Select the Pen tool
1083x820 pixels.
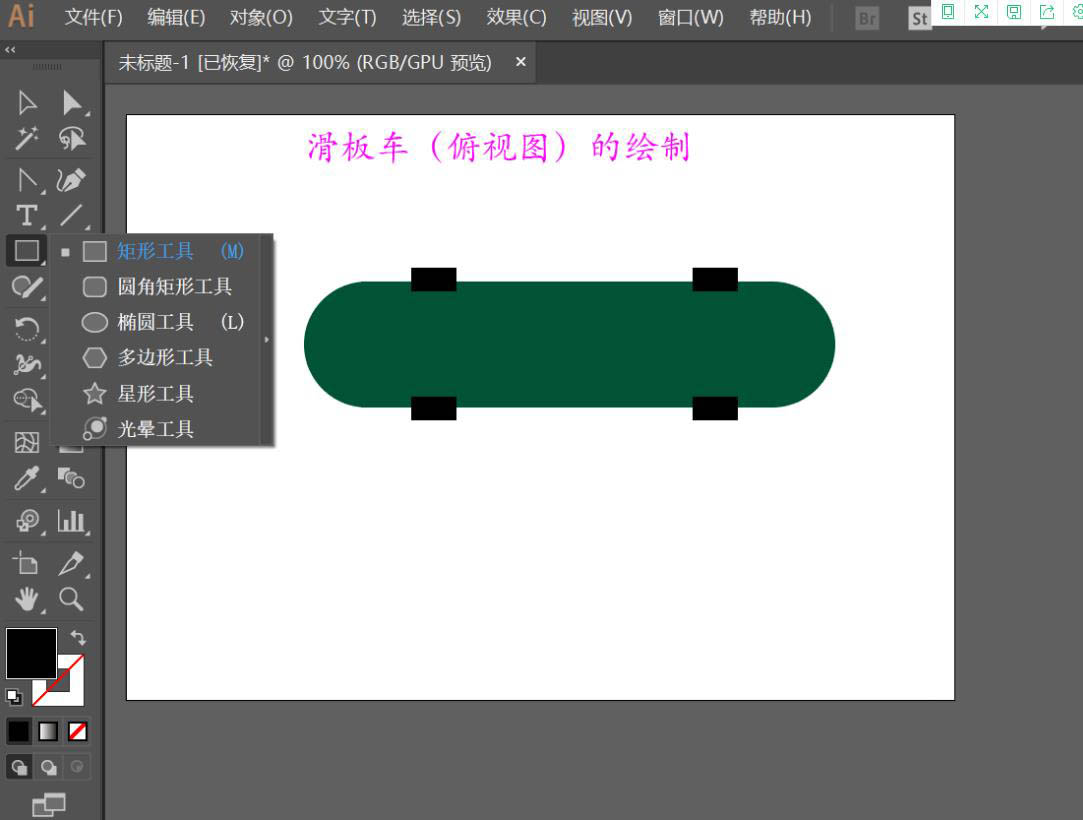tap(27, 180)
